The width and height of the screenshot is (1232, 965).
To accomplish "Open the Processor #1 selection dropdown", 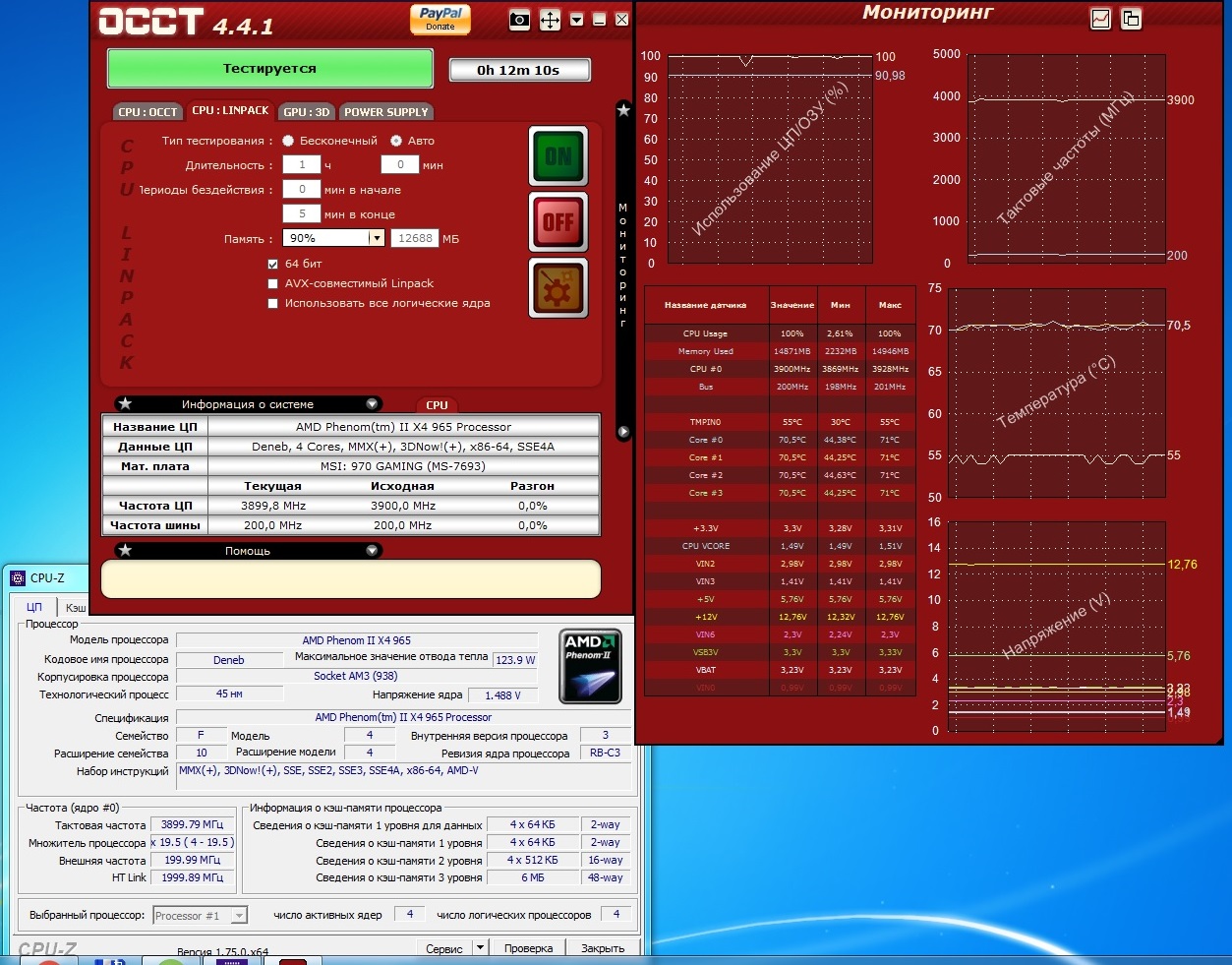I will [x=239, y=916].
